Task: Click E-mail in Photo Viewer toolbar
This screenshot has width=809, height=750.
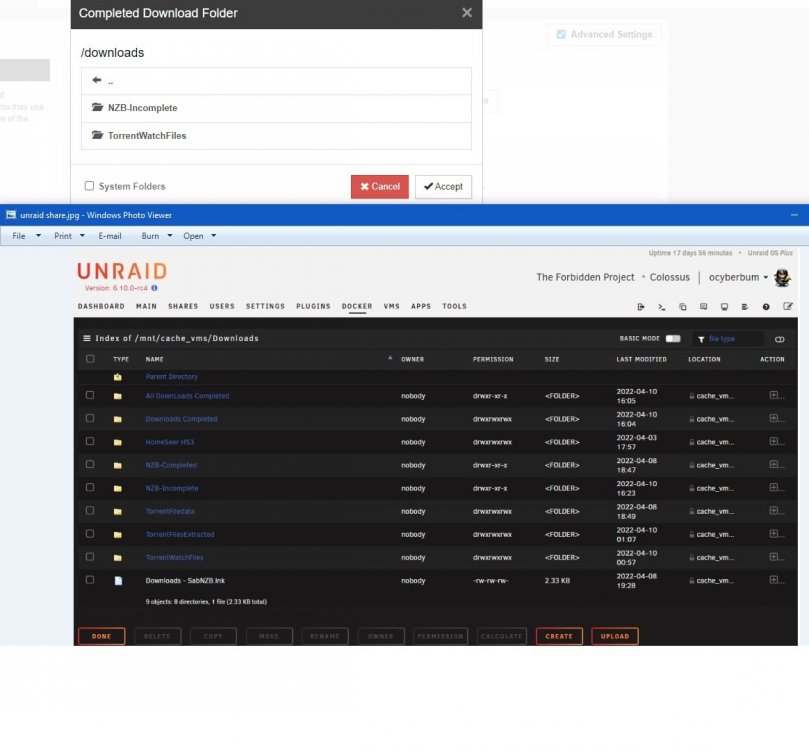Action: coord(110,236)
